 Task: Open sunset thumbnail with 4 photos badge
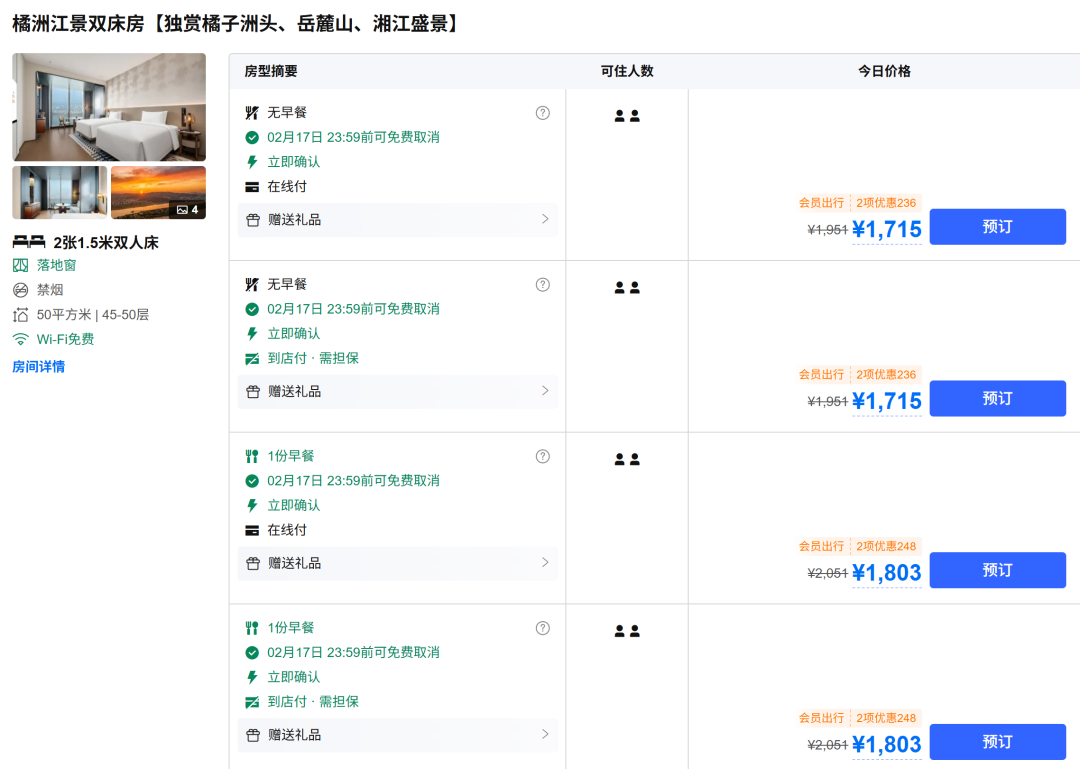coord(158,192)
